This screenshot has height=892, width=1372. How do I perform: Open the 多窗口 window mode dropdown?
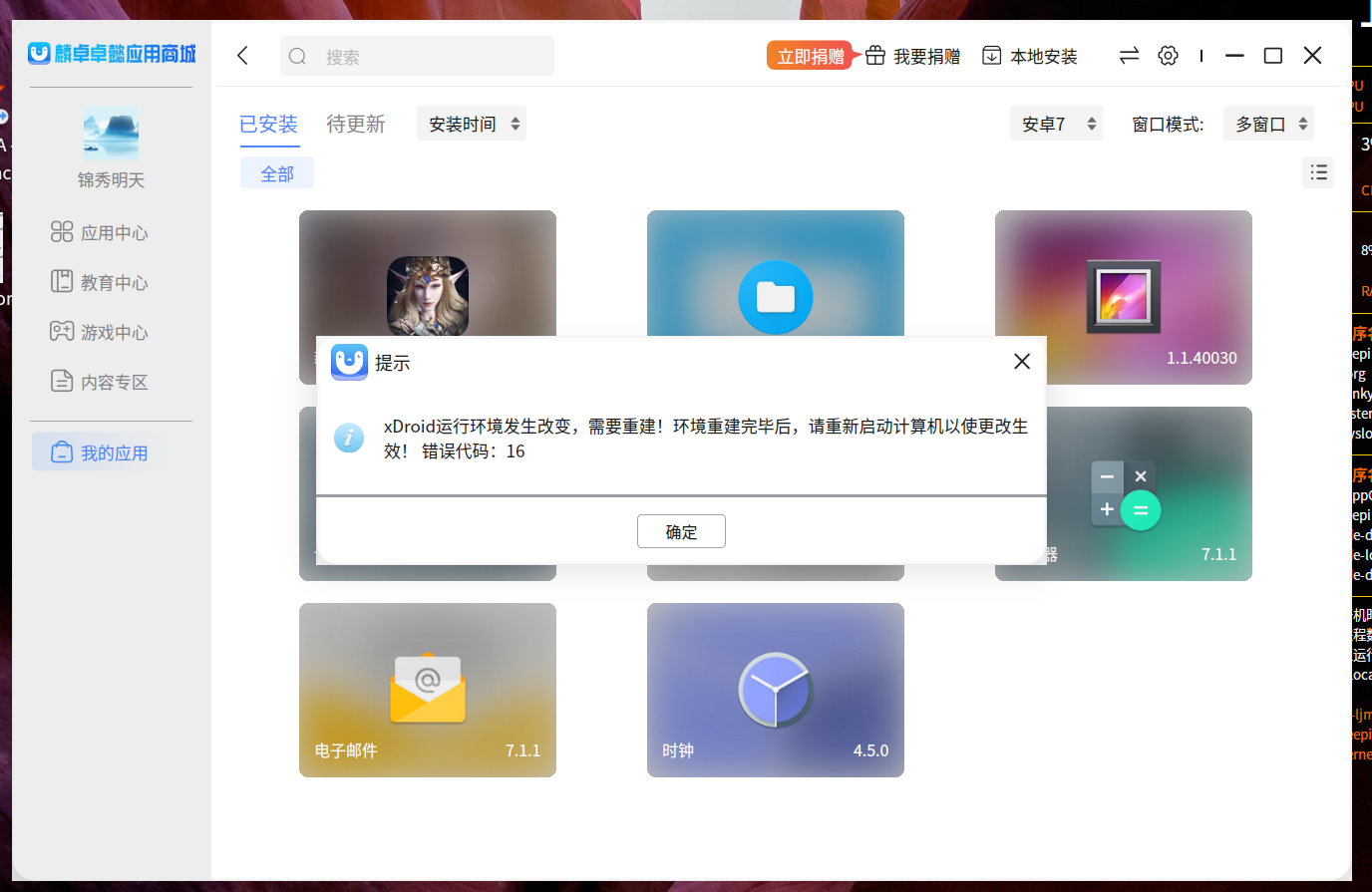click(1268, 124)
